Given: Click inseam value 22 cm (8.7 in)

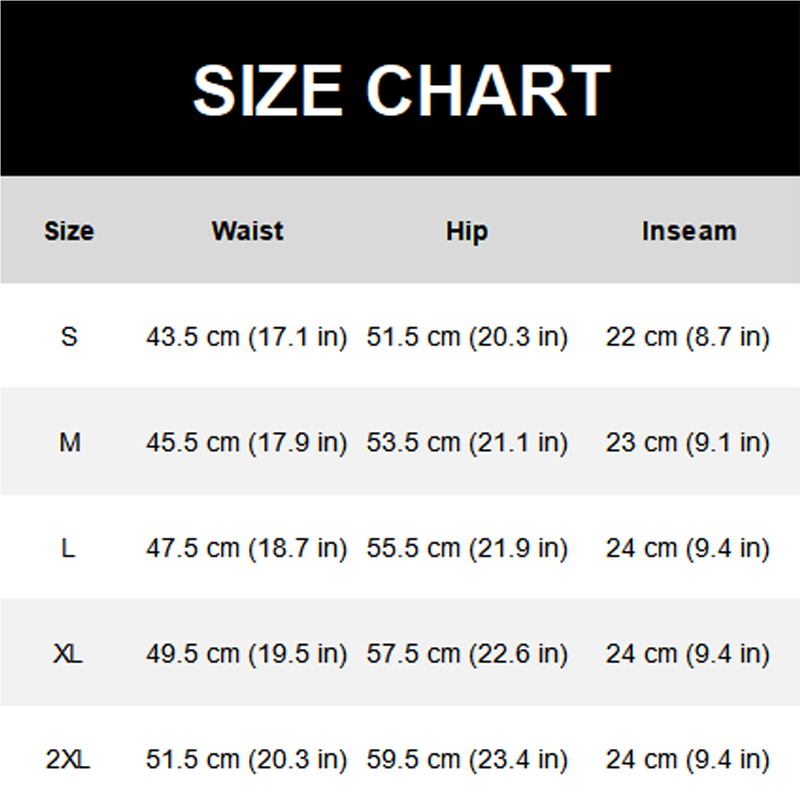Looking at the screenshot, I should point(688,337).
